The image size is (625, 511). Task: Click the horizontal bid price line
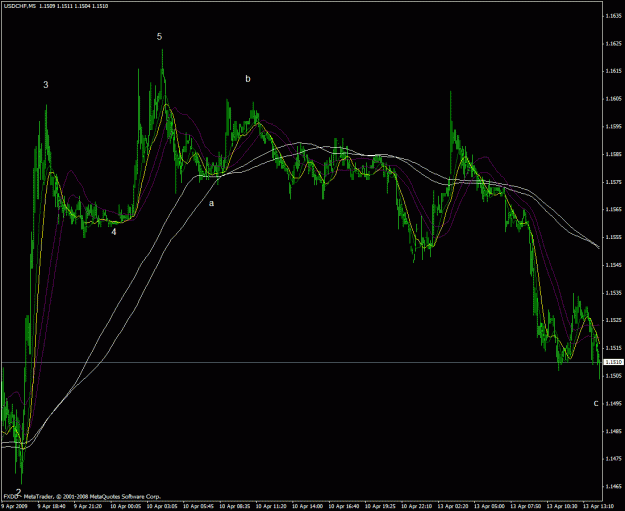[302, 362]
